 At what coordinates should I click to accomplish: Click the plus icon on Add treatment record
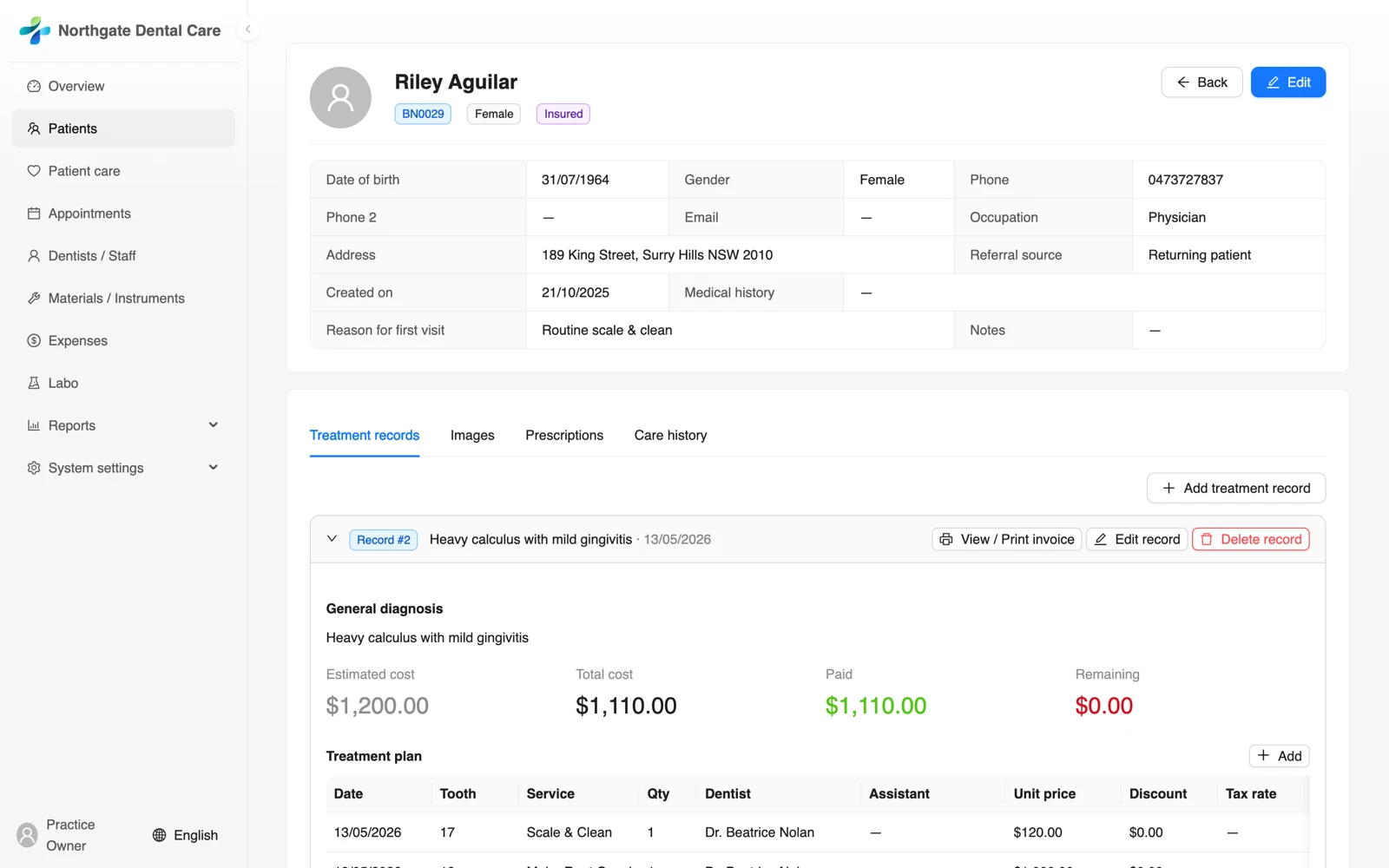click(1168, 488)
